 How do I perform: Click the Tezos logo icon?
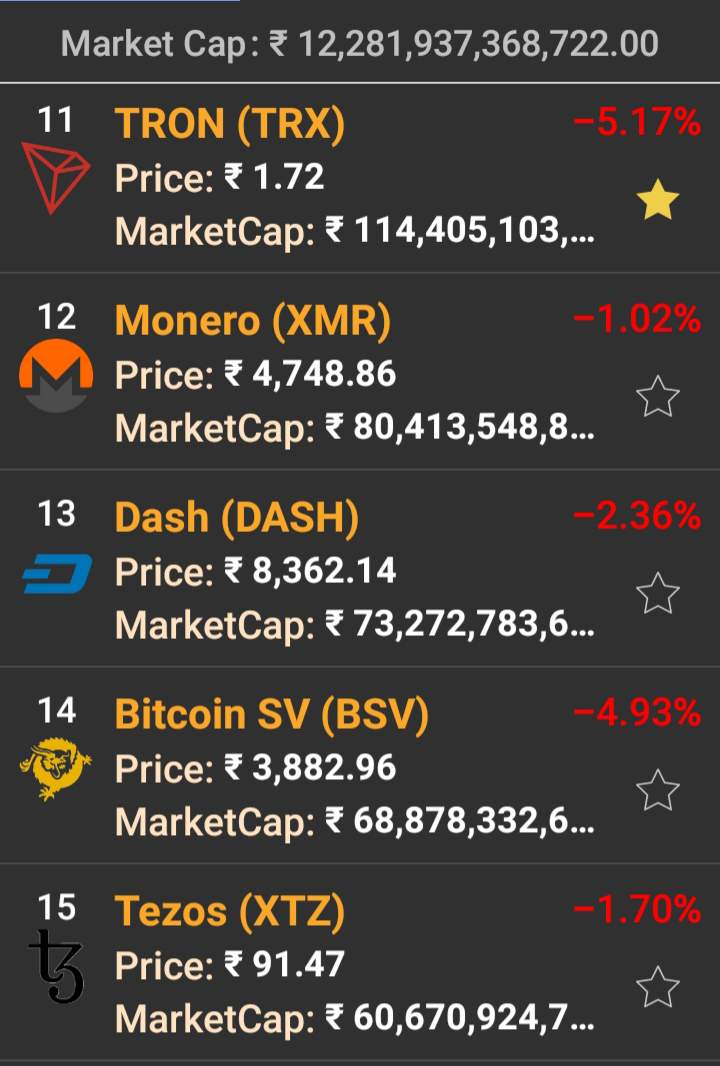click(x=56, y=965)
